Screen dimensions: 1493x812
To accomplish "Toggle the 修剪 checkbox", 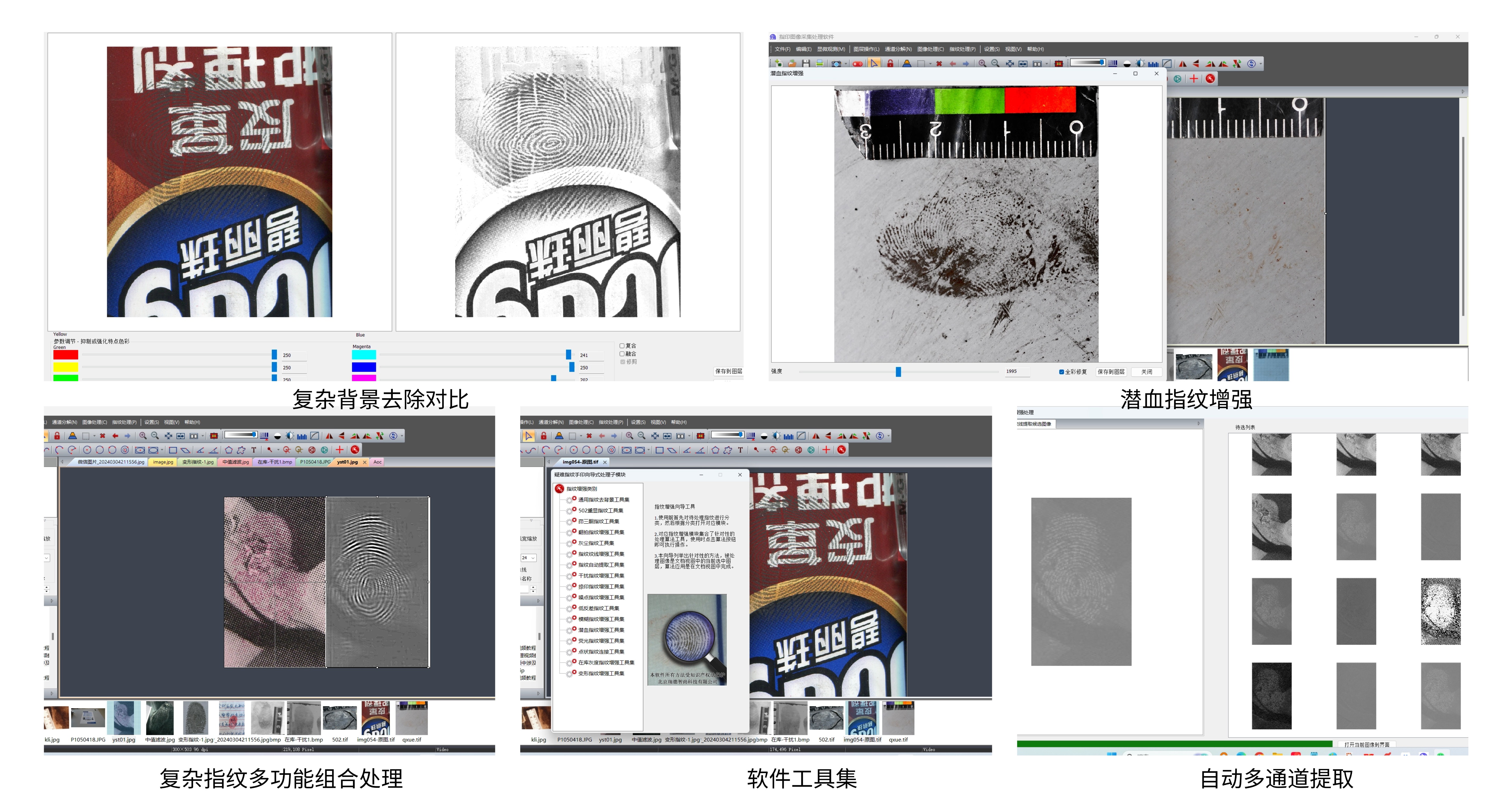I will (x=622, y=362).
